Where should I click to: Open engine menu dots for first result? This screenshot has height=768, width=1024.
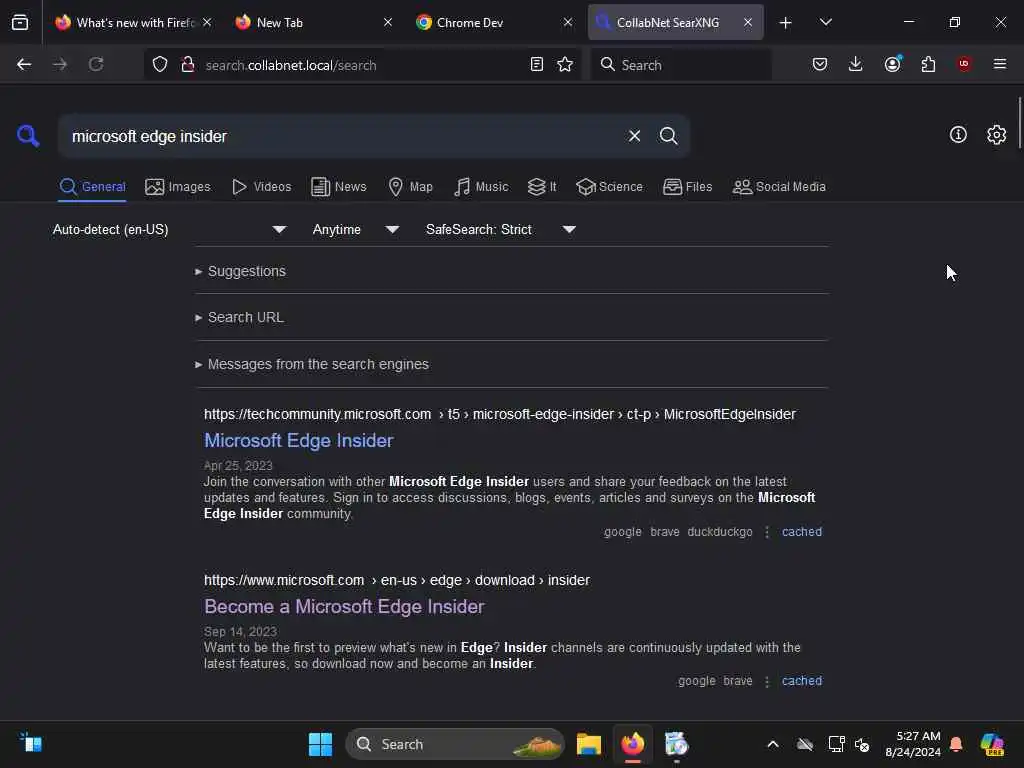767,532
